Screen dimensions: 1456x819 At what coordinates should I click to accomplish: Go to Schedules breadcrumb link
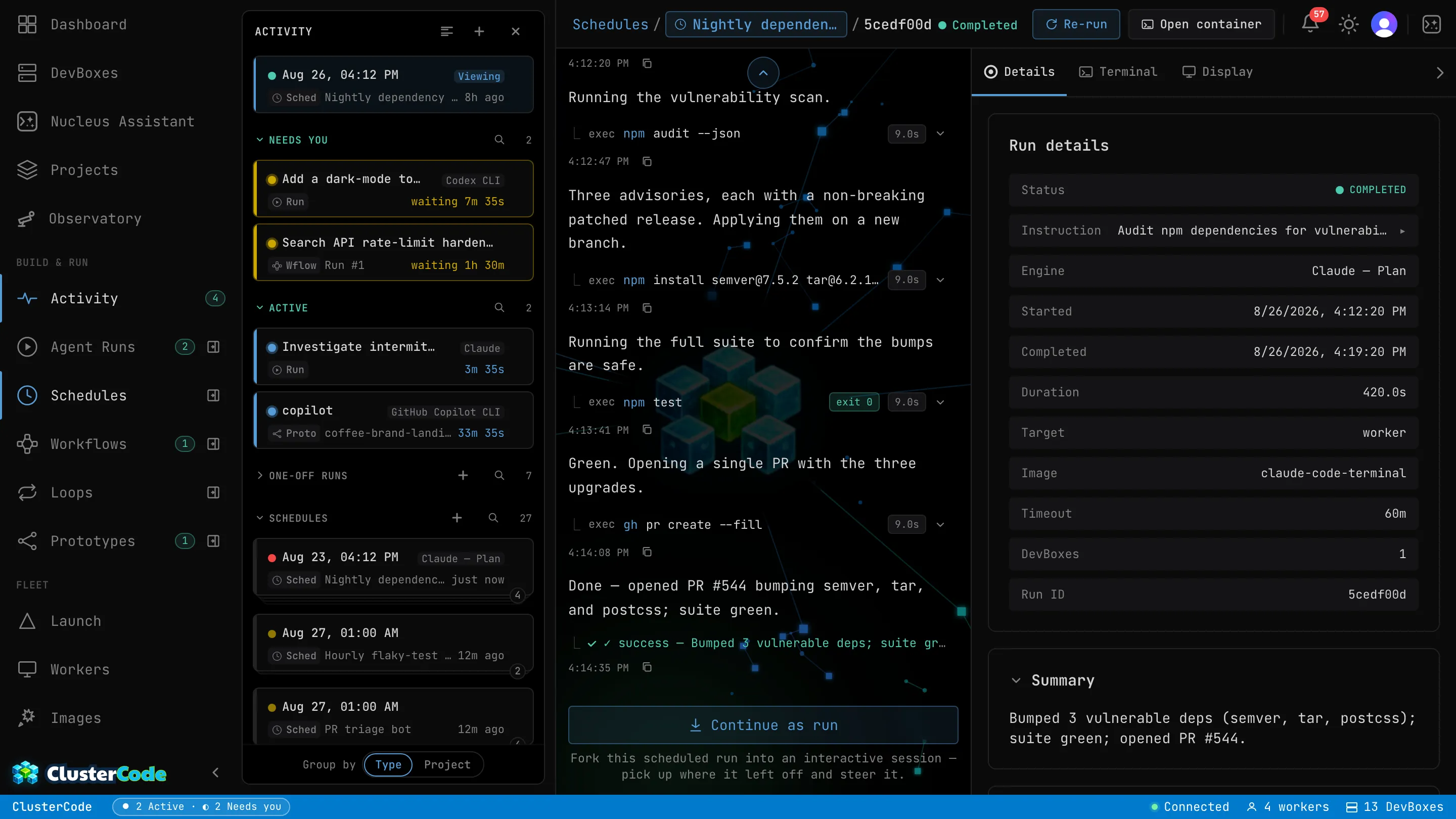610,24
